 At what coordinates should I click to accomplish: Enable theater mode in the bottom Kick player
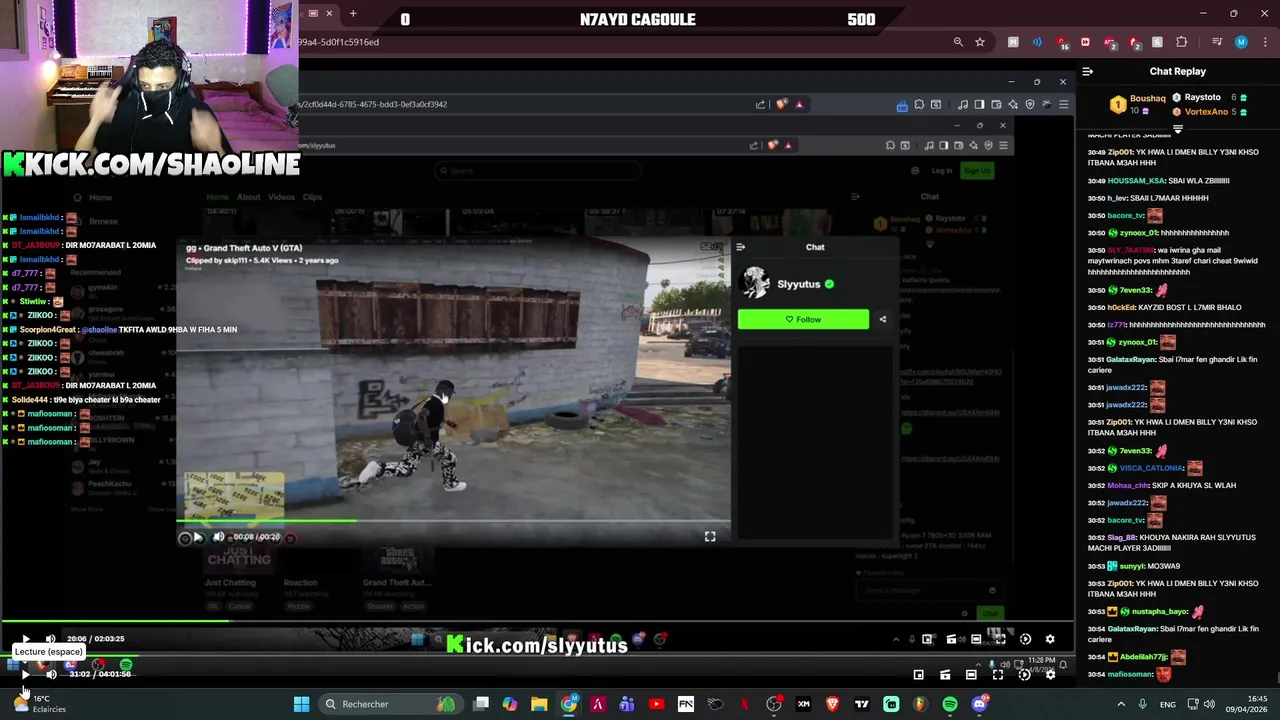971,674
